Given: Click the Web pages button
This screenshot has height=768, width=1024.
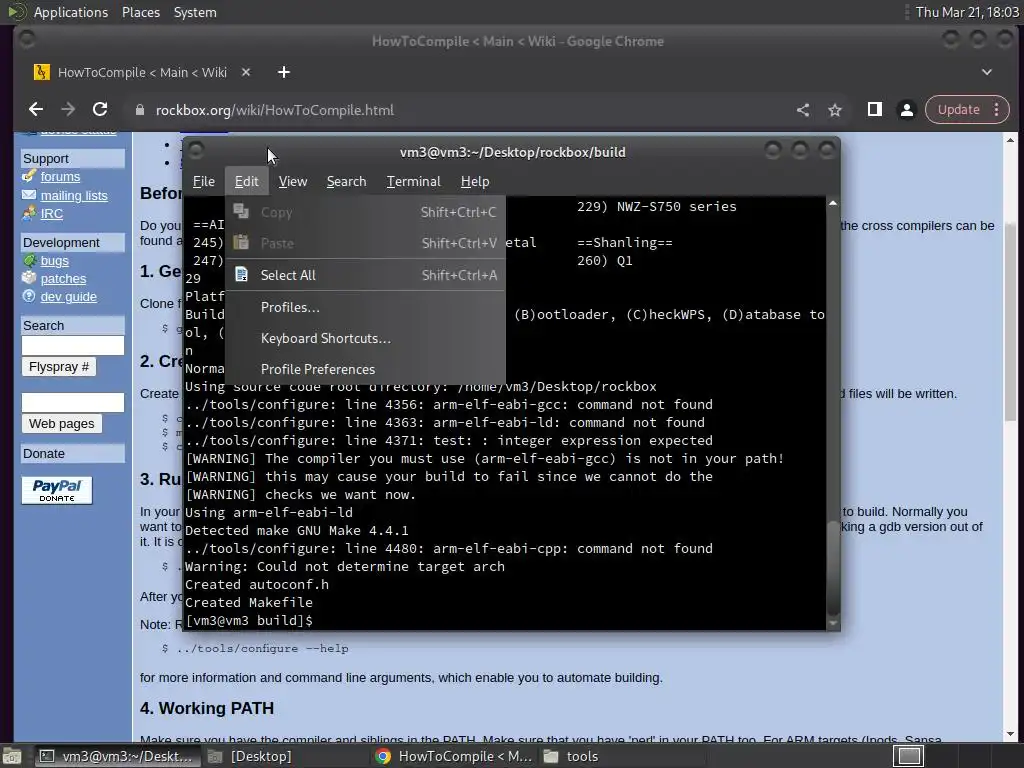Looking at the screenshot, I should point(61,424).
